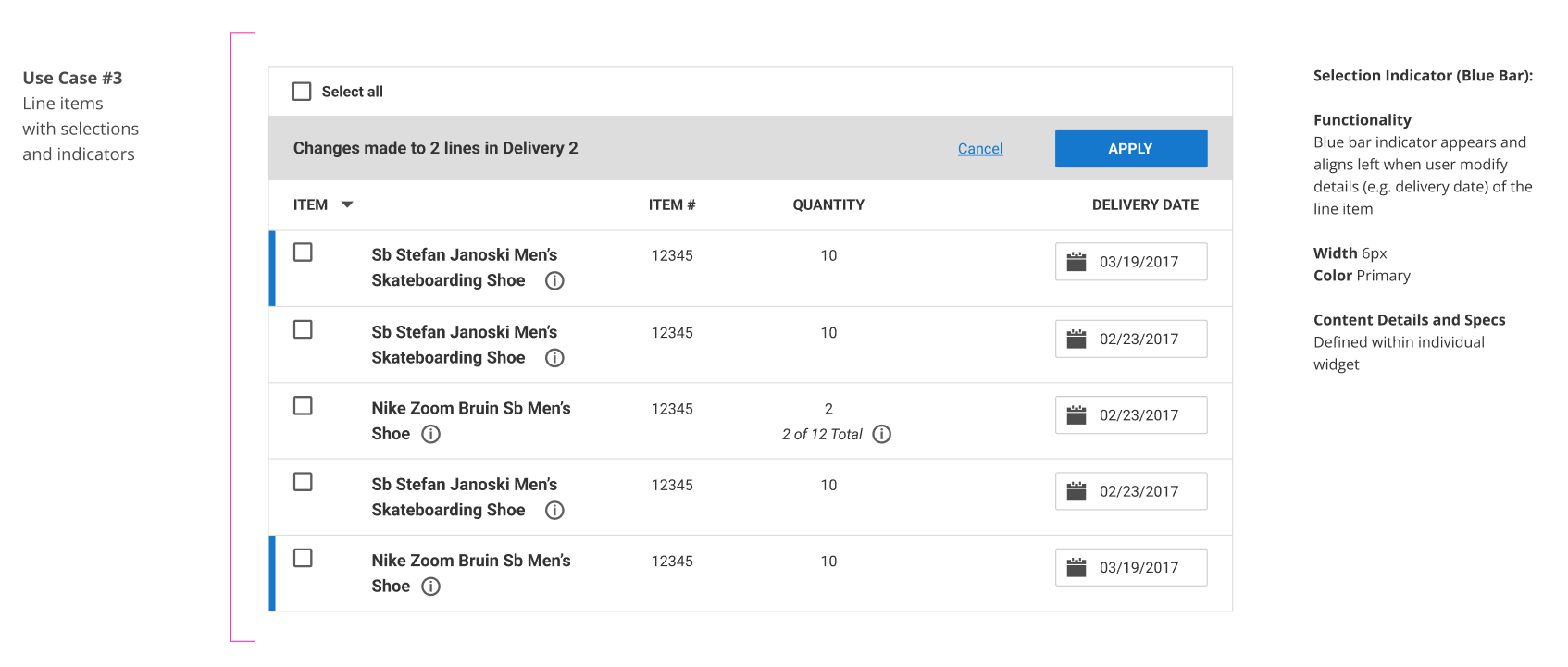This screenshot has width=1568, height=667.
Task: Click the ITEM # column header
Action: 672,204
